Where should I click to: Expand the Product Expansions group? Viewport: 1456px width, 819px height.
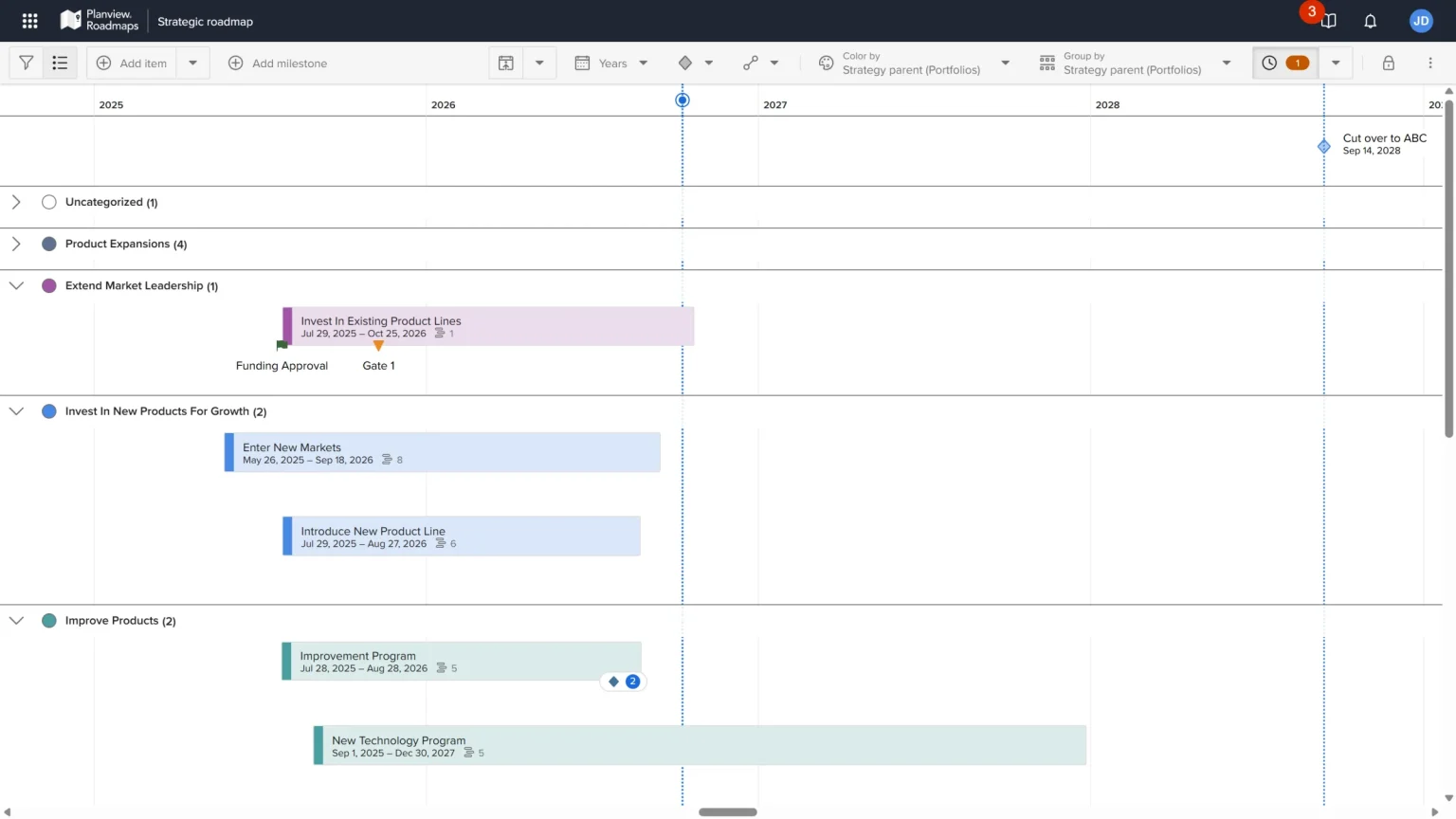click(16, 244)
